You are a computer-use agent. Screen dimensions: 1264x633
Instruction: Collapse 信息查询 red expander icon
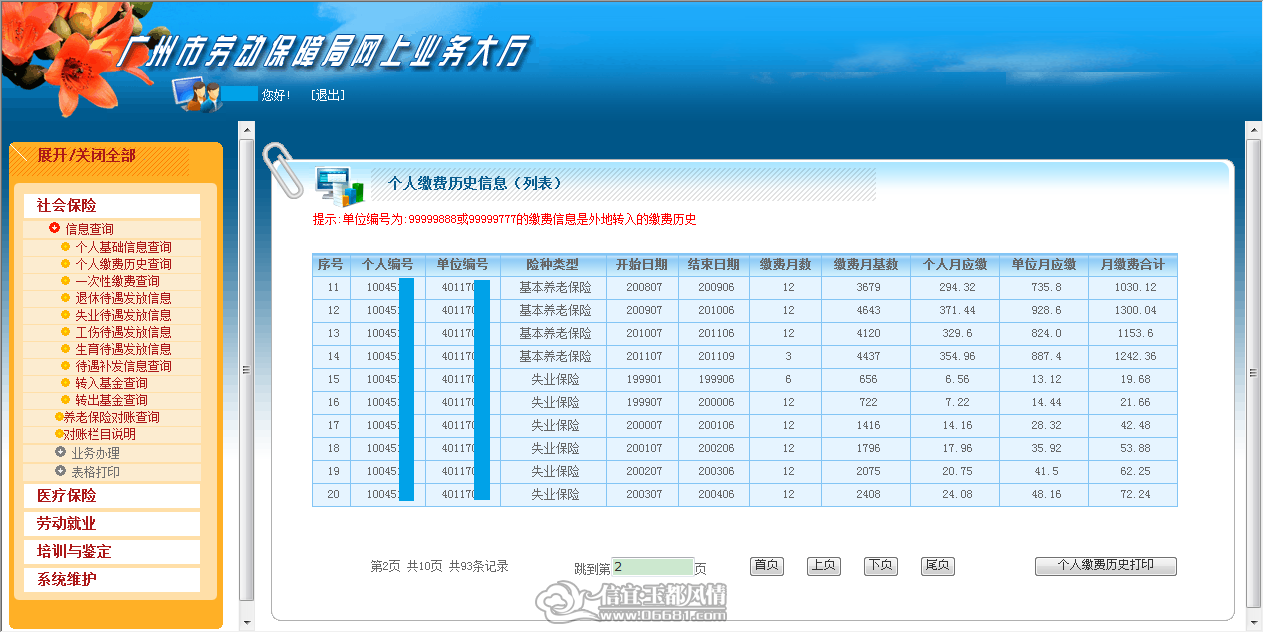coord(54,228)
